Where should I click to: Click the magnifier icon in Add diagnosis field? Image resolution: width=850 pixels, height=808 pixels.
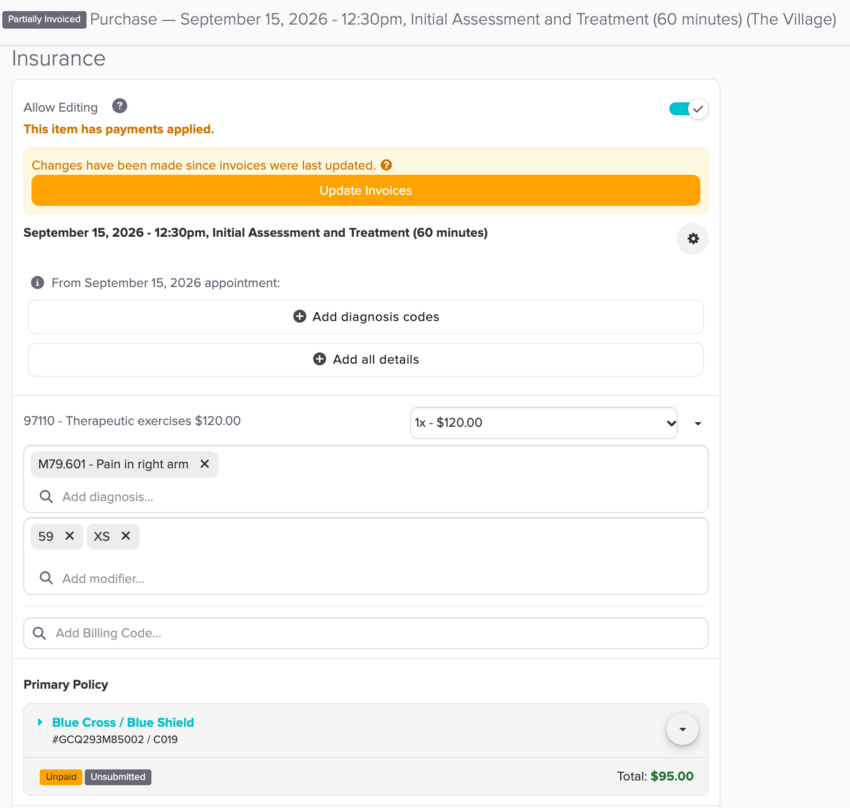click(x=46, y=497)
